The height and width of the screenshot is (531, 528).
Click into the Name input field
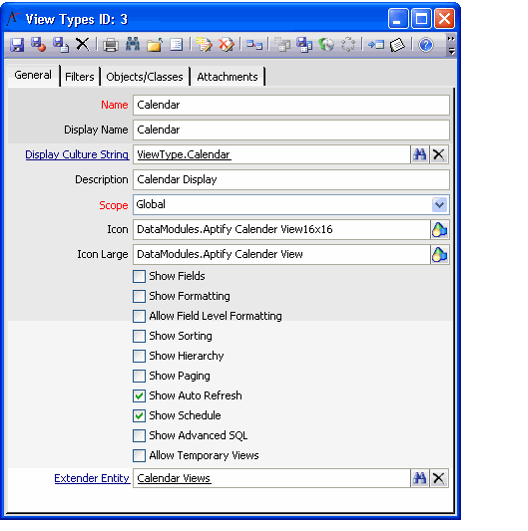point(291,105)
